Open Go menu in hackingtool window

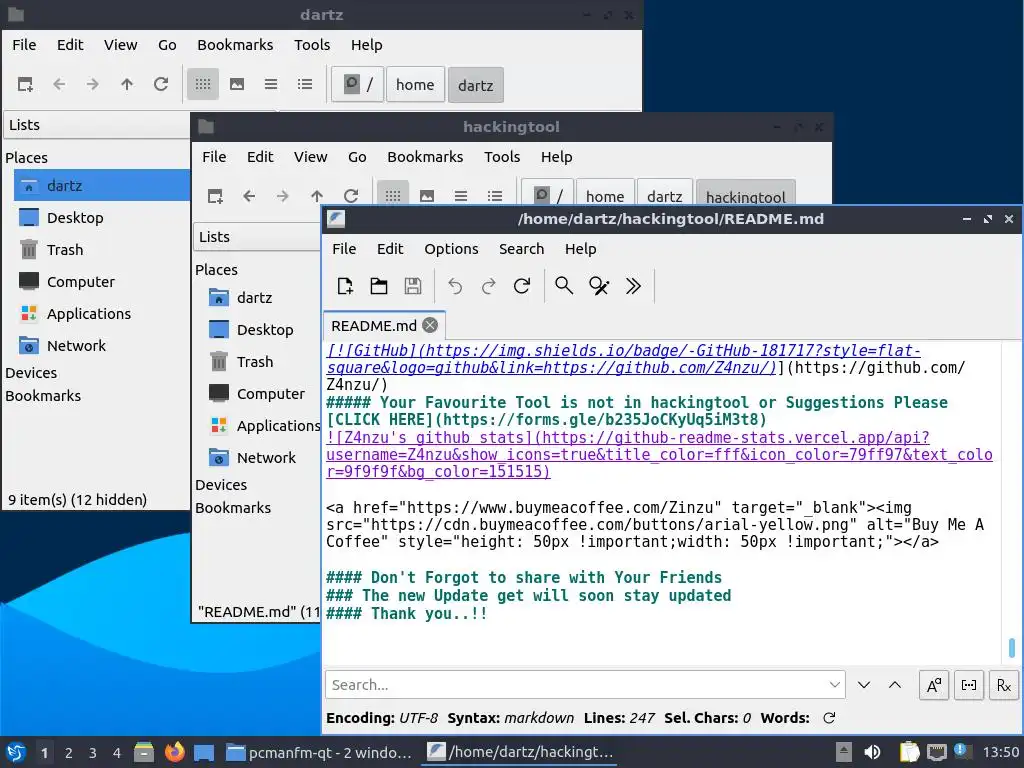[x=357, y=157]
